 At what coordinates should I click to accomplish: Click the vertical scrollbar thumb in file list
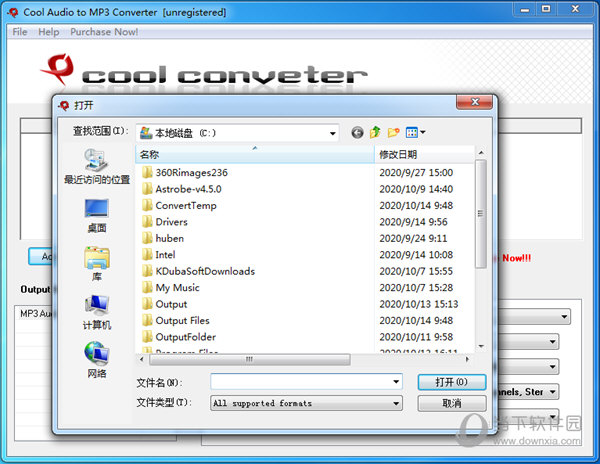pos(481,213)
